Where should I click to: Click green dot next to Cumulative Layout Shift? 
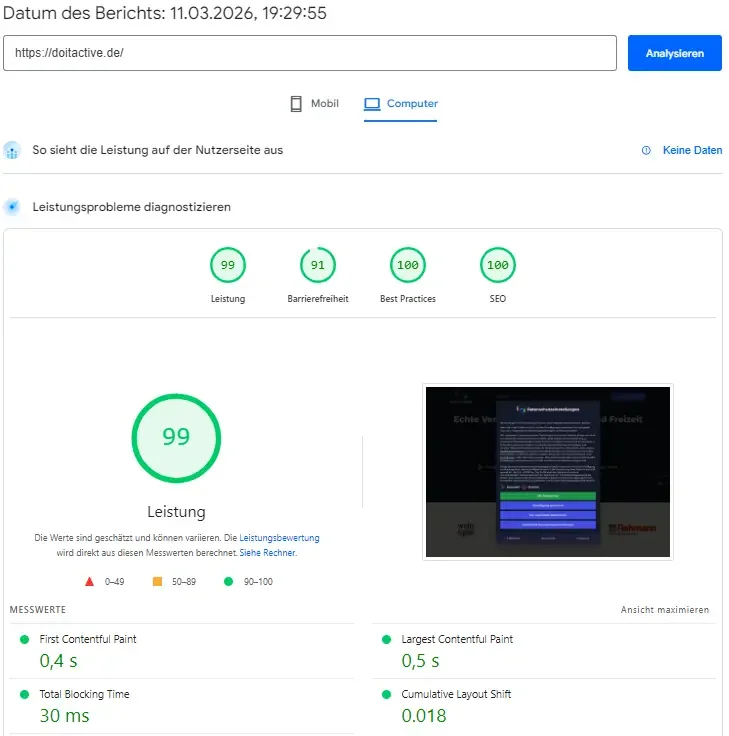386,694
